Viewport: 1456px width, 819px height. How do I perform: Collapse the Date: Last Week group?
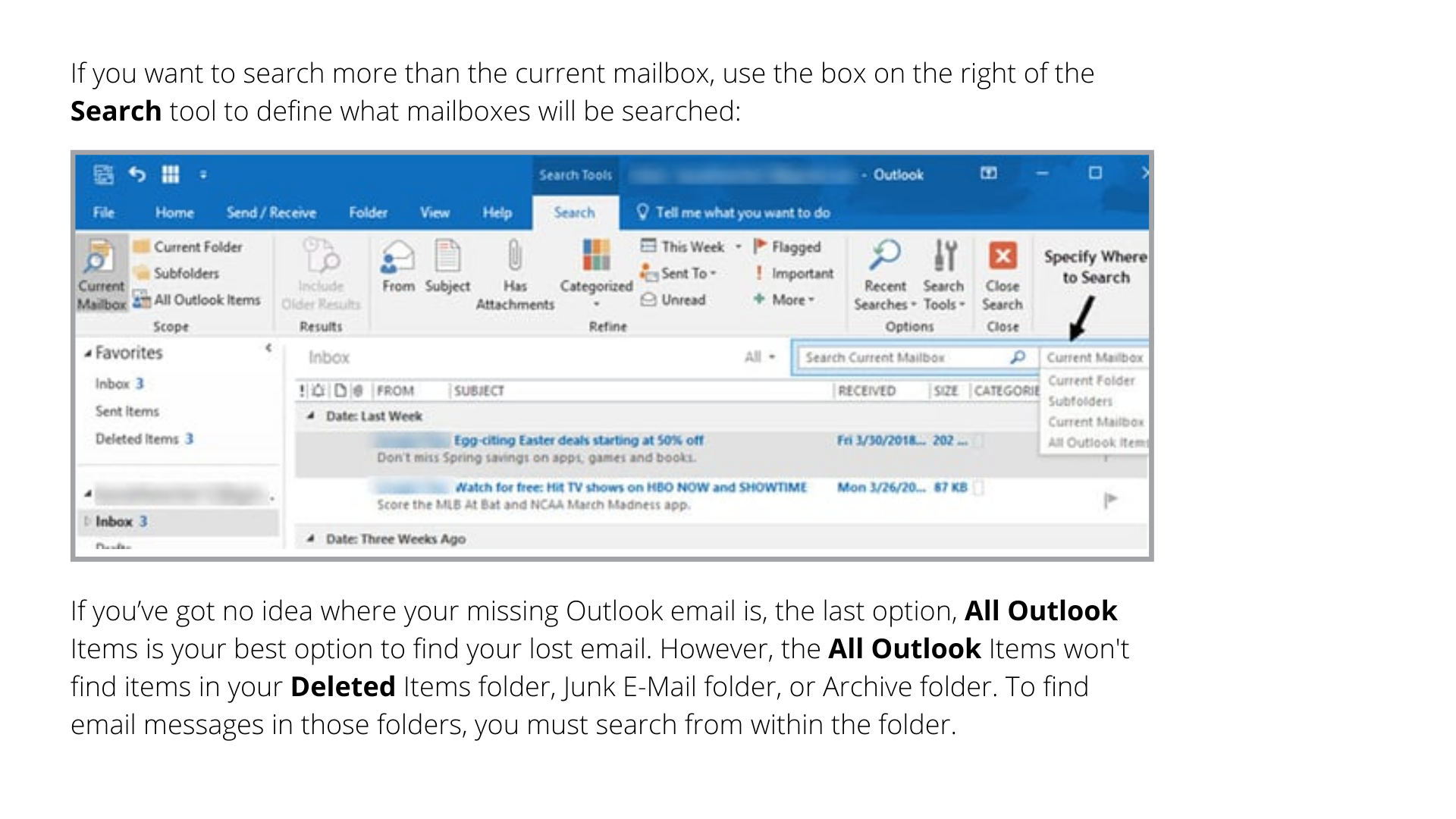point(311,416)
